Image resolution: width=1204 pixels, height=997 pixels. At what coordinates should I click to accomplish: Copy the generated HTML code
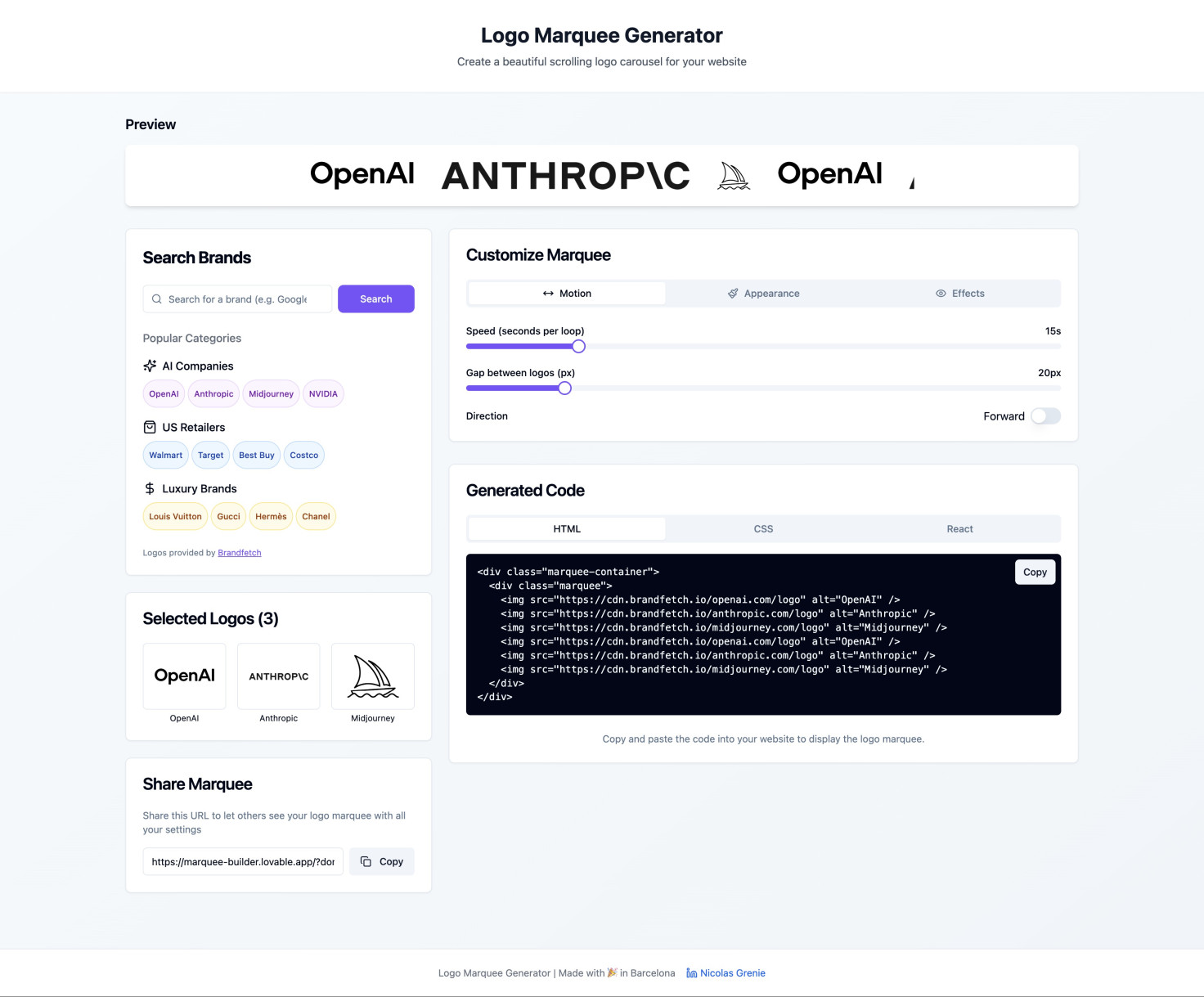tap(1034, 573)
